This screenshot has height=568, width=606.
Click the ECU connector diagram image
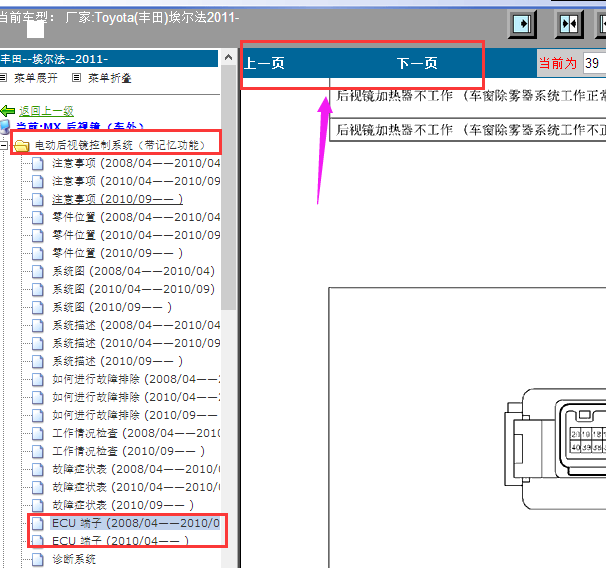555,449
